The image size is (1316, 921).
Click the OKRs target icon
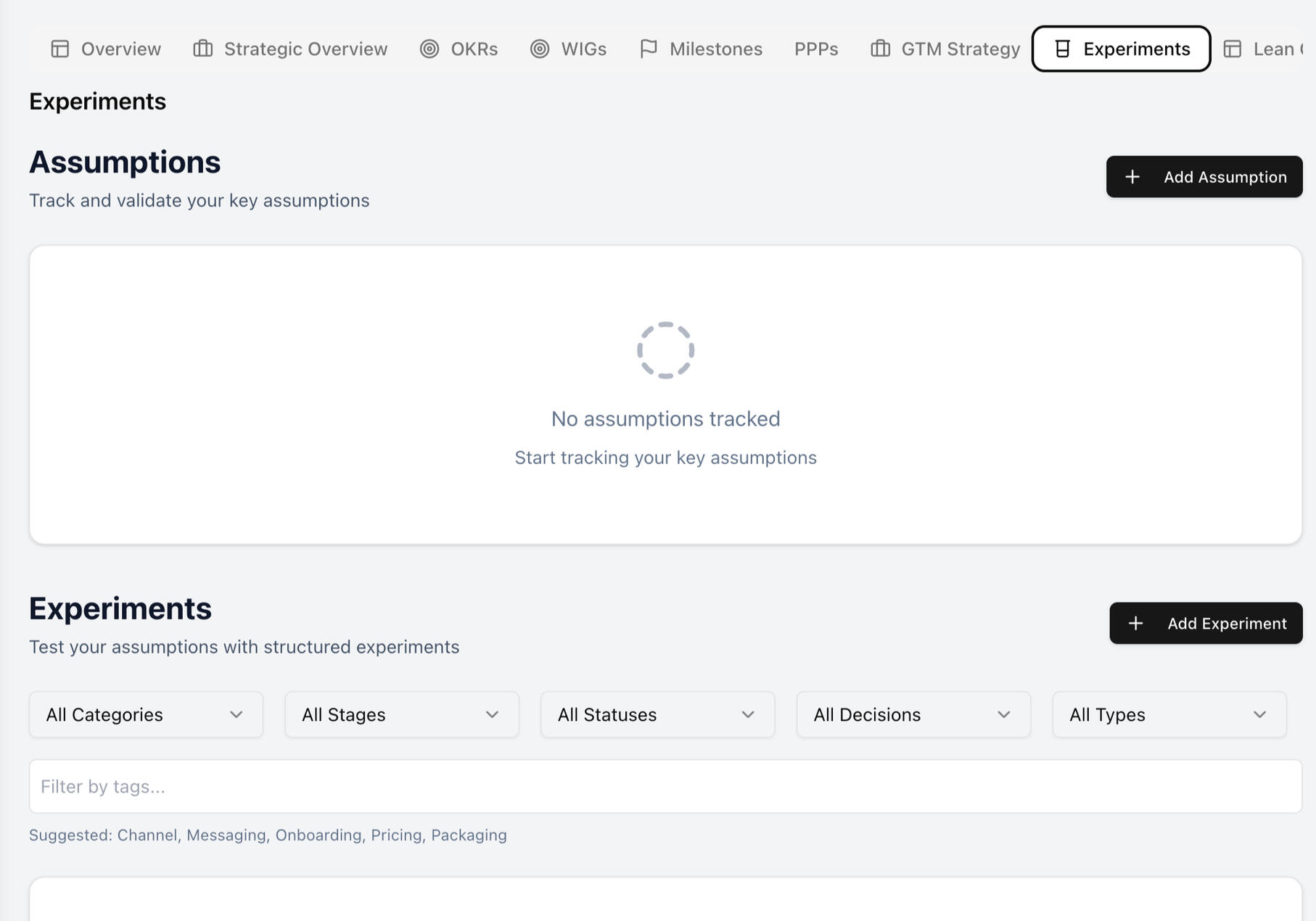(429, 49)
